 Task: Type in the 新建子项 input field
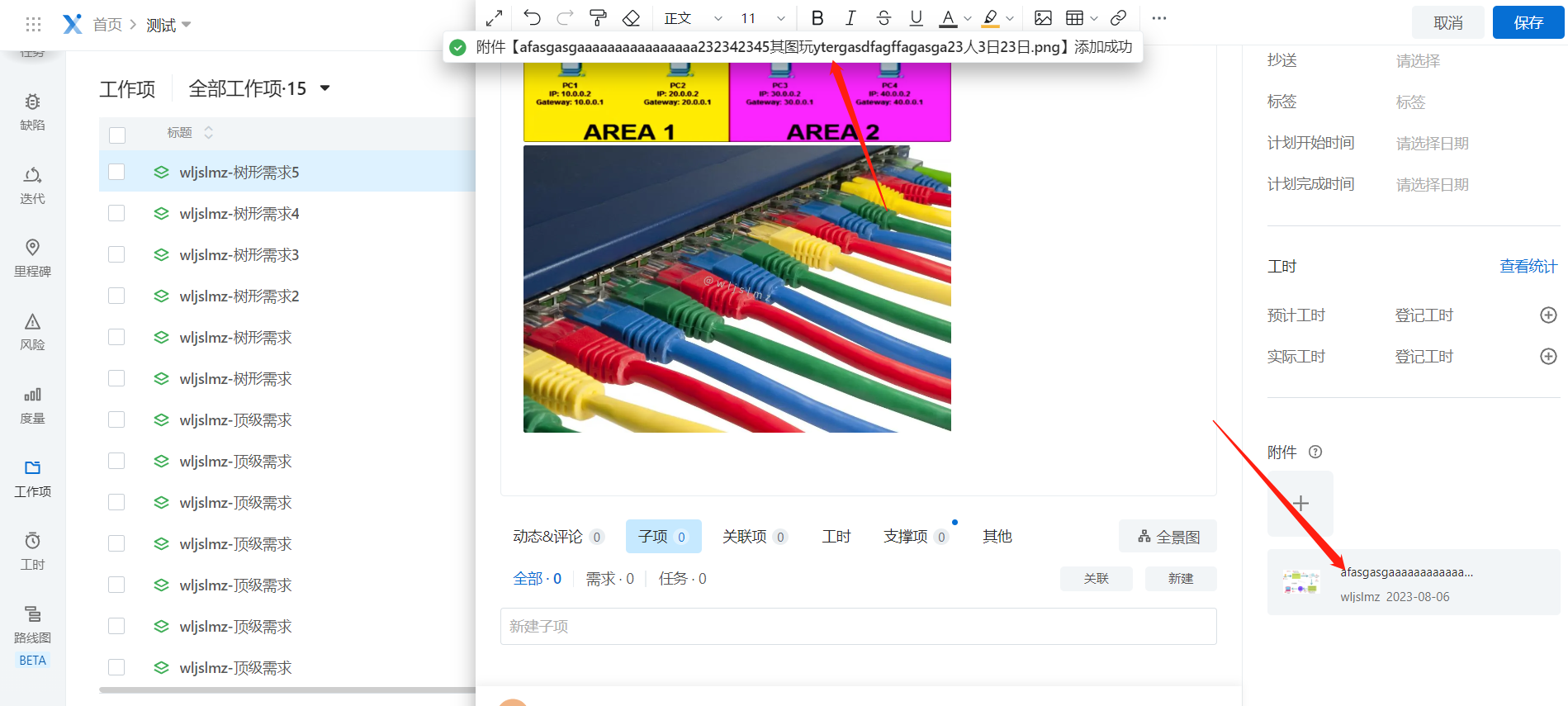(858, 626)
